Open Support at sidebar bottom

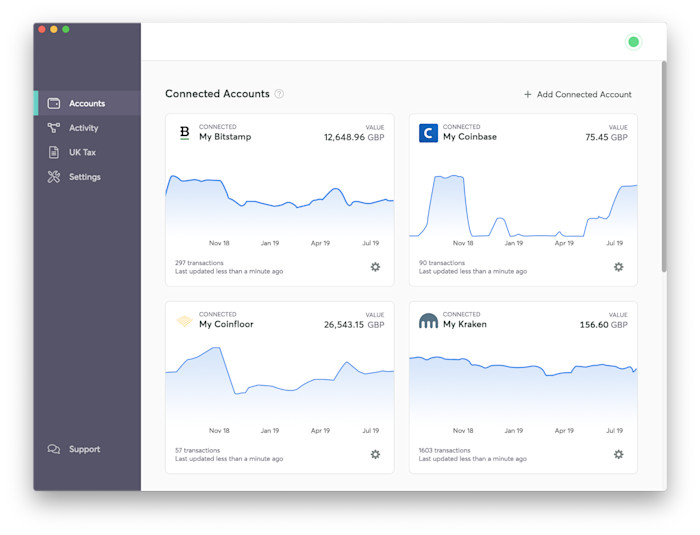tap(88, 449)
